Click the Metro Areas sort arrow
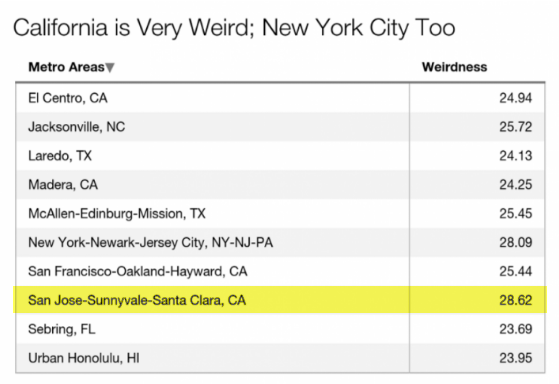 pos(110,67)
